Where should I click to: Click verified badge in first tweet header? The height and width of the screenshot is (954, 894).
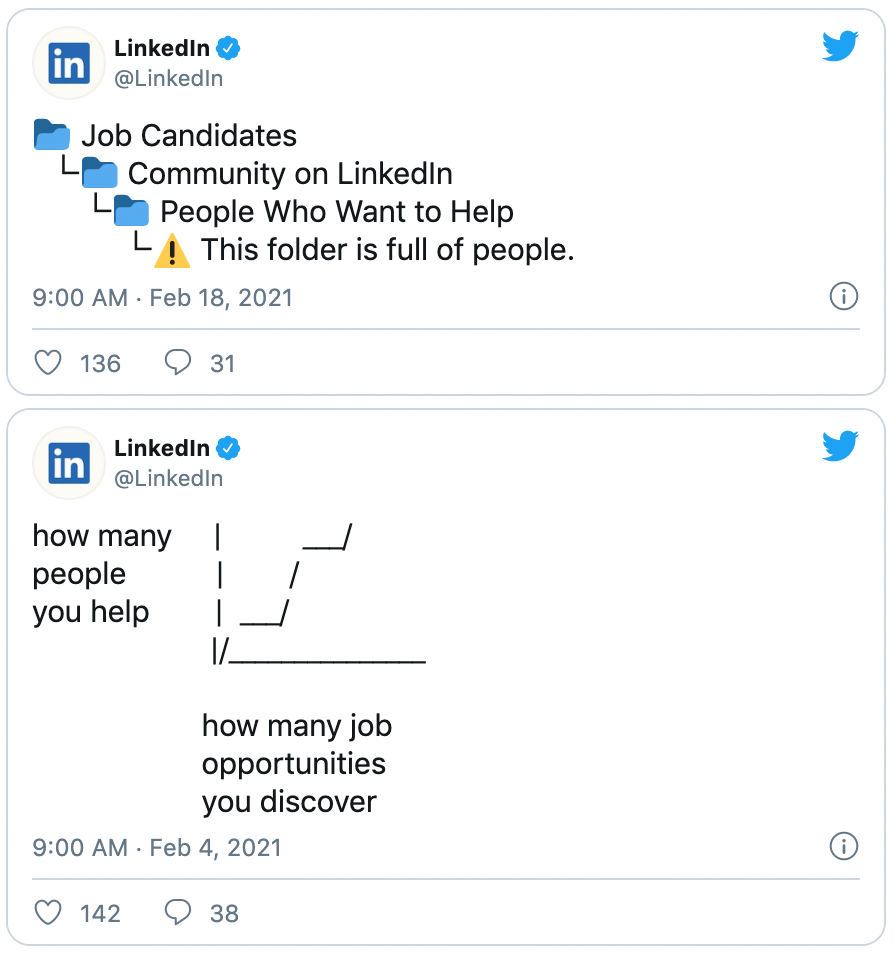click(228, 48)
